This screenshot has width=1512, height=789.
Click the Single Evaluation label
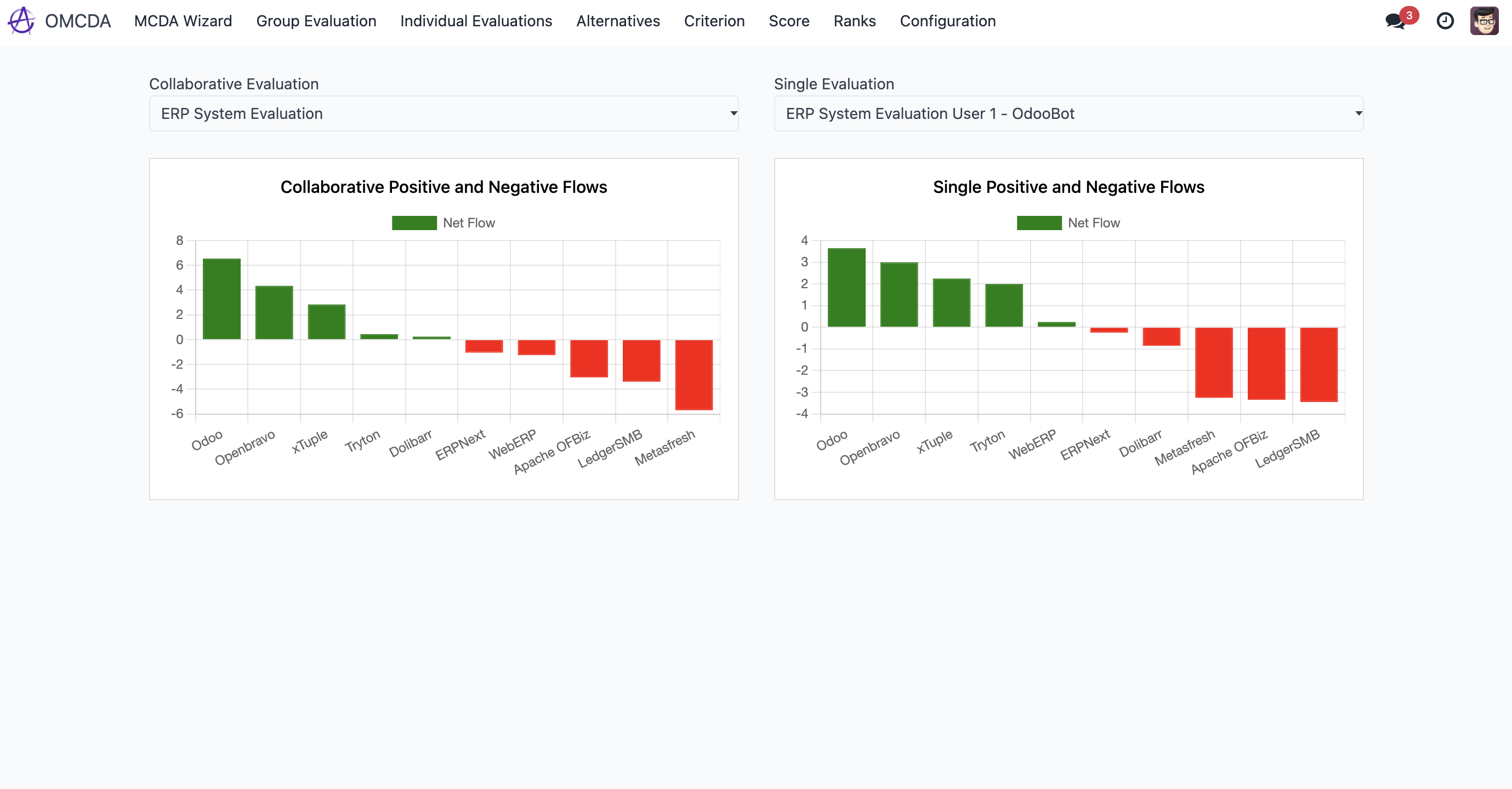834,84
